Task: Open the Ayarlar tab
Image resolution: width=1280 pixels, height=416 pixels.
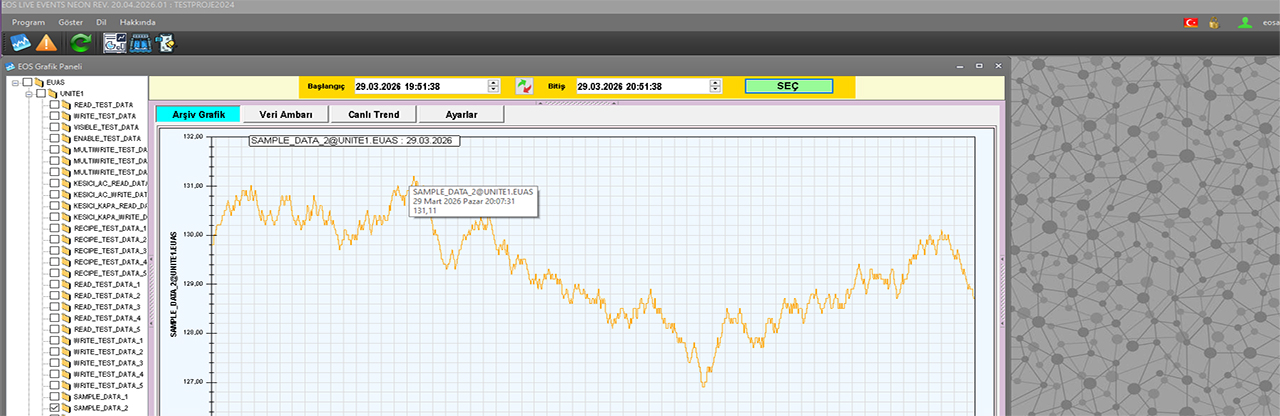Action: 461,115
